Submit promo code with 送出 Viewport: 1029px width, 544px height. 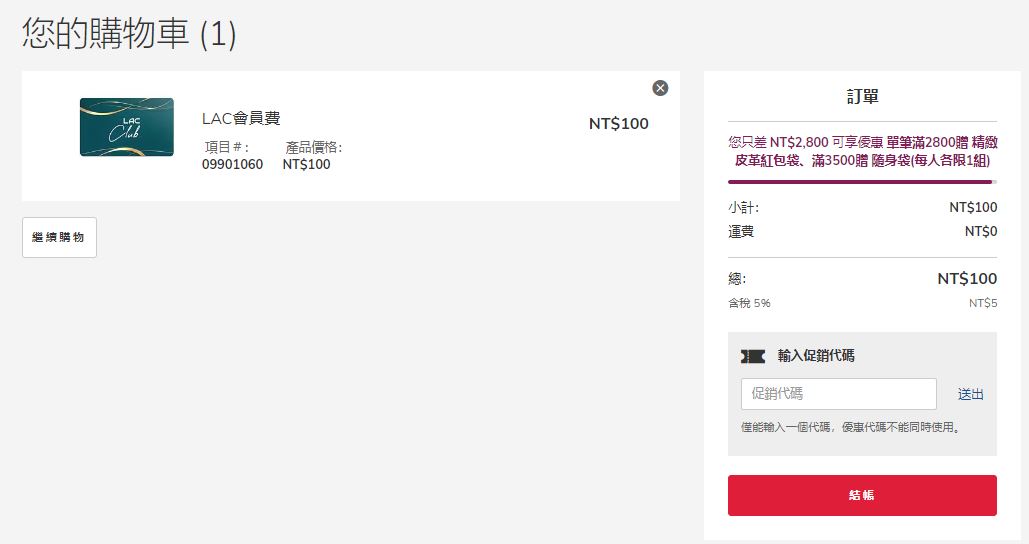971,394
